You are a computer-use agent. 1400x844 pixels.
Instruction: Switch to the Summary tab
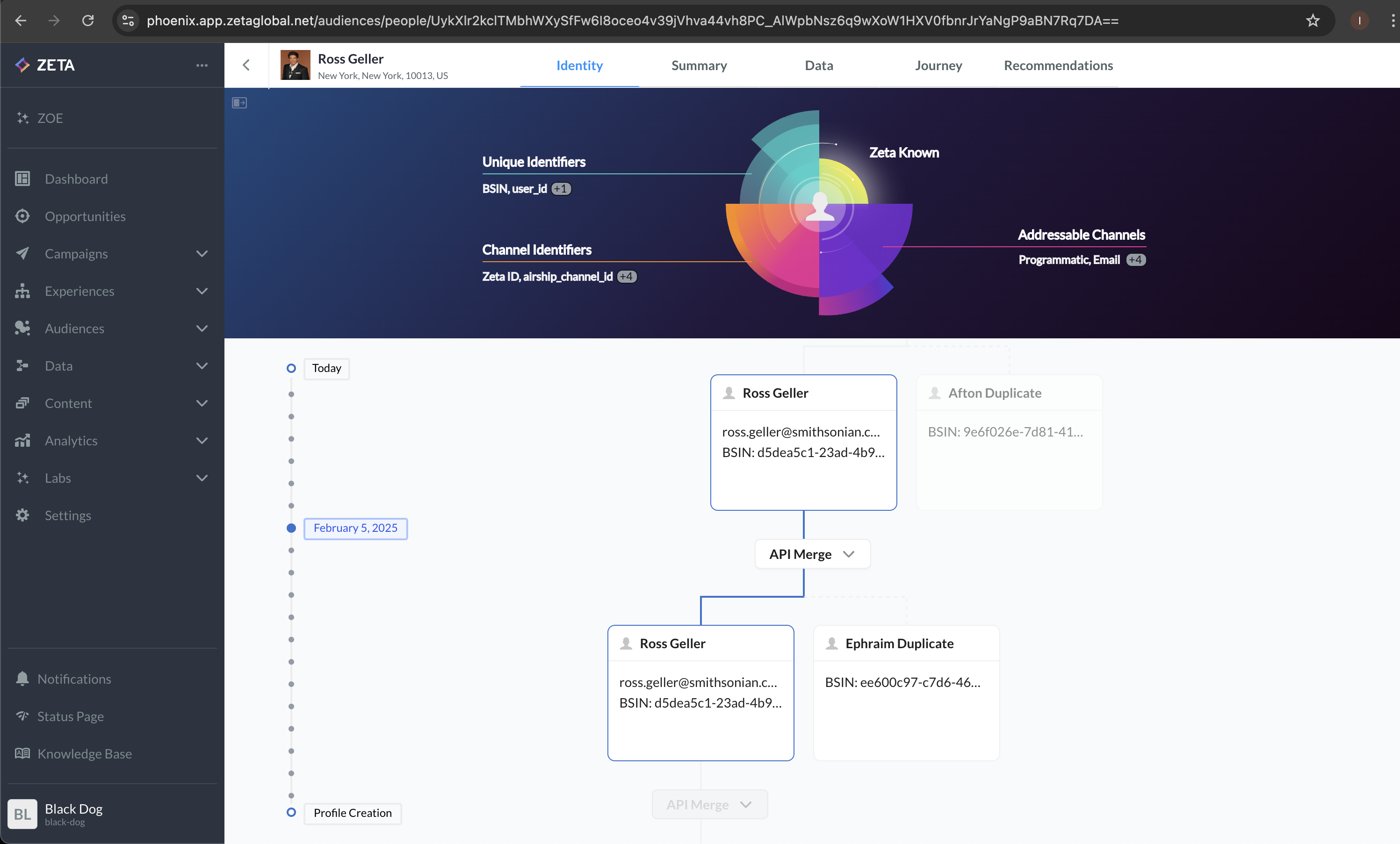coord(699,65)
